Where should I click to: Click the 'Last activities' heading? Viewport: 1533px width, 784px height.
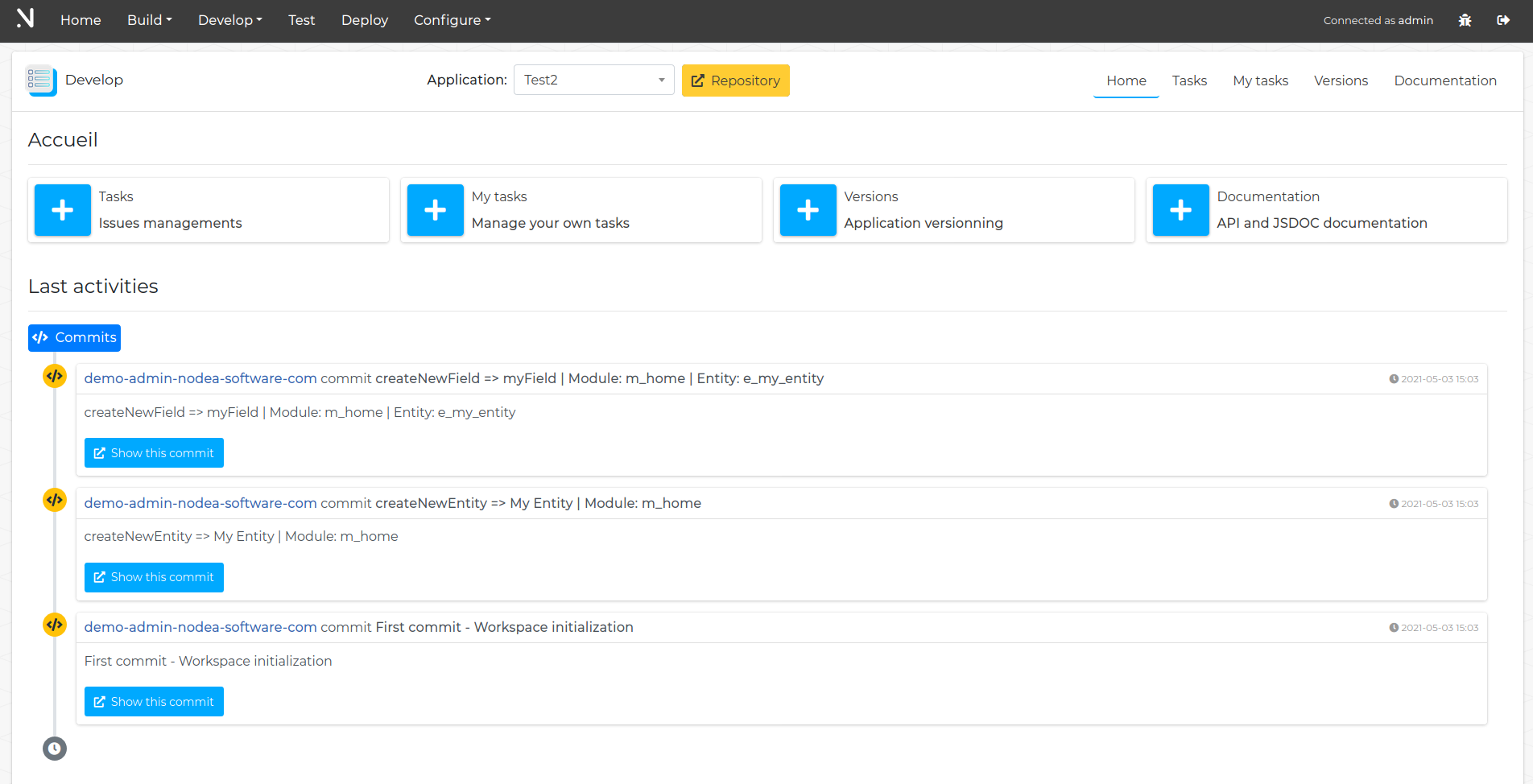pos(93,287)
